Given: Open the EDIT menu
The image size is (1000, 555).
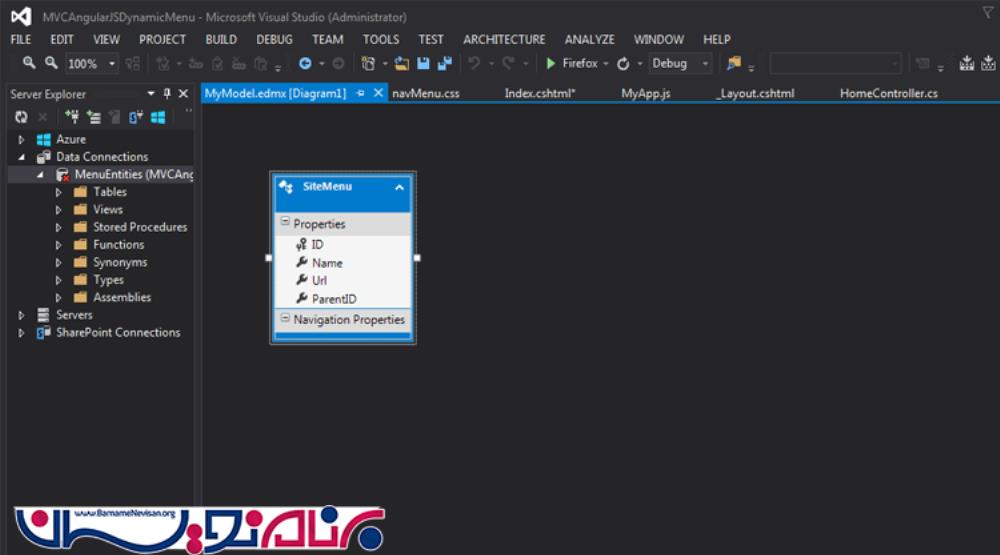Looking at the screenshot, I should tap(62, 40).
